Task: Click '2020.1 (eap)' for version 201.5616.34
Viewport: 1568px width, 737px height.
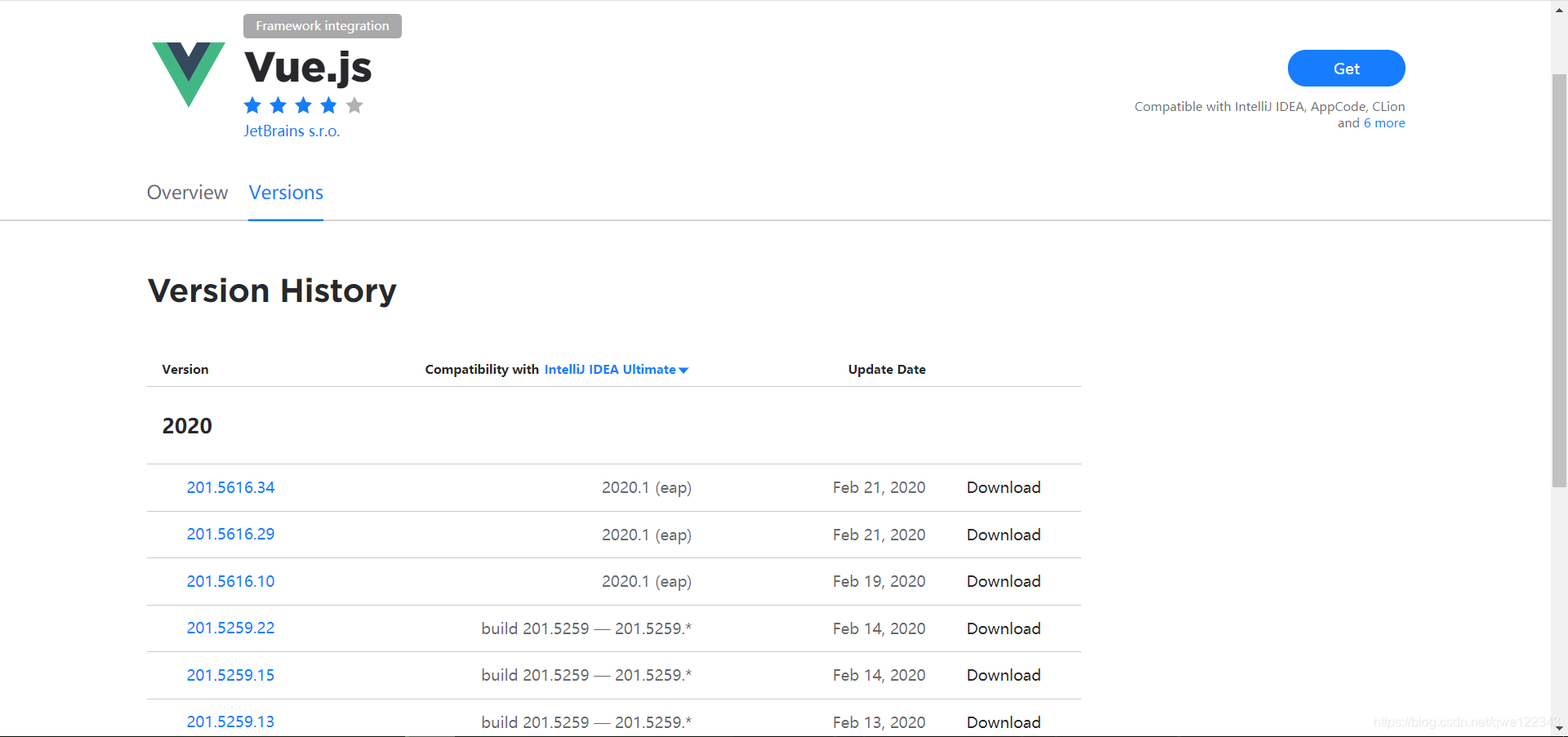Action: pos(647,487)
